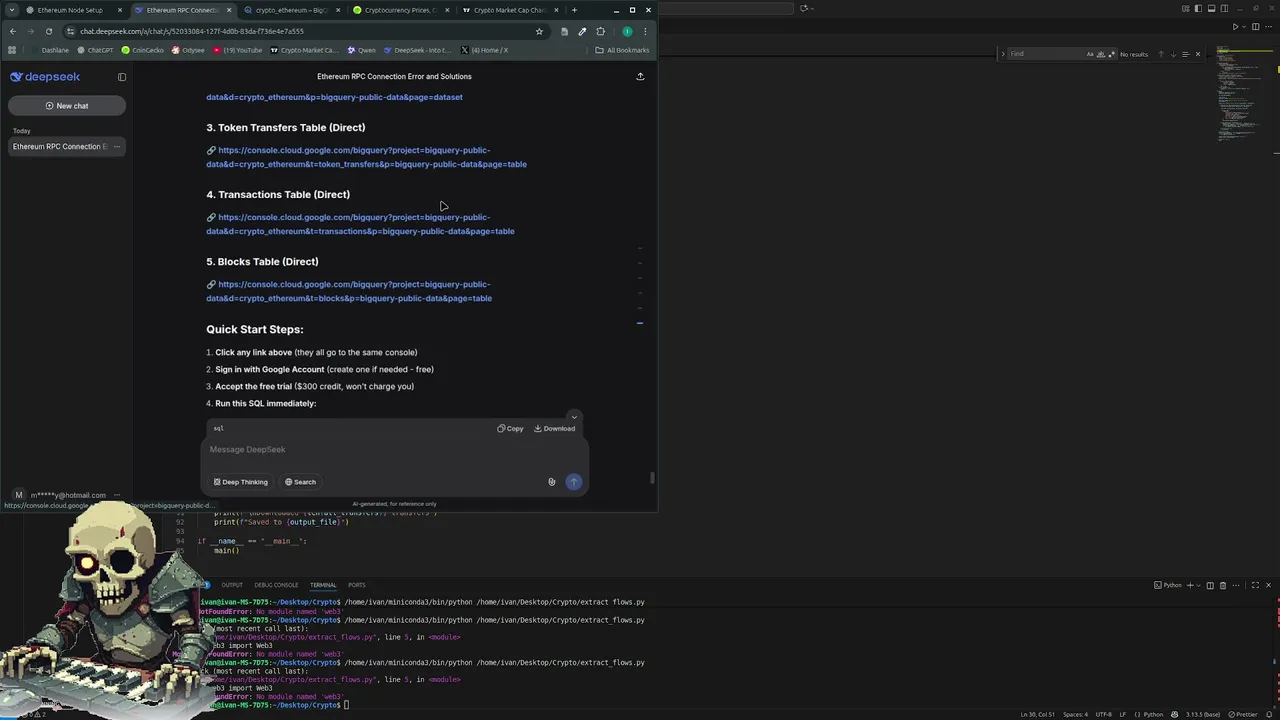1280x720 pixels.
Task: Toggle Use Regular Expression in VS Code Find
Action: [x=1110, y=54]
